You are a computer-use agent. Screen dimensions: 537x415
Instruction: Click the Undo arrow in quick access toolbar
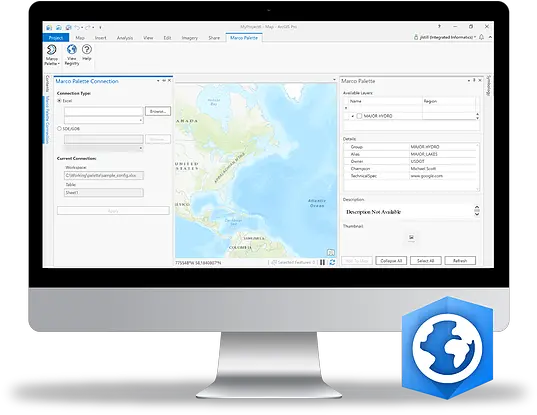pos(77,27)
